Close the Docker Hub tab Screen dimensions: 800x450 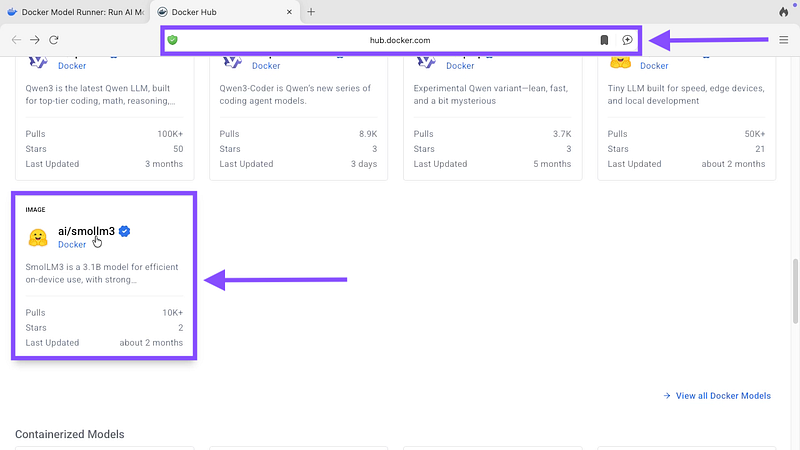coord(289,12)
